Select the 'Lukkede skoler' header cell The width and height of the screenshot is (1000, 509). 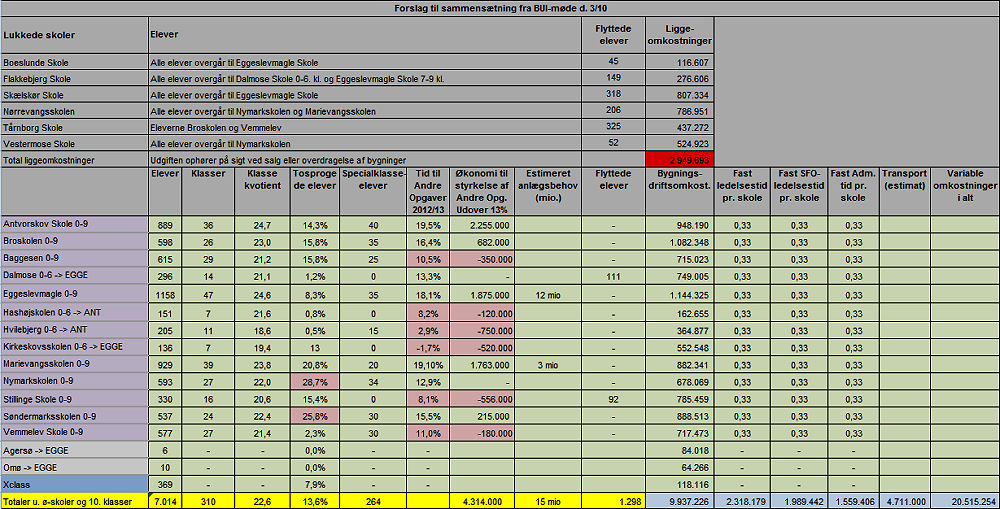click(x=73, y=35)
